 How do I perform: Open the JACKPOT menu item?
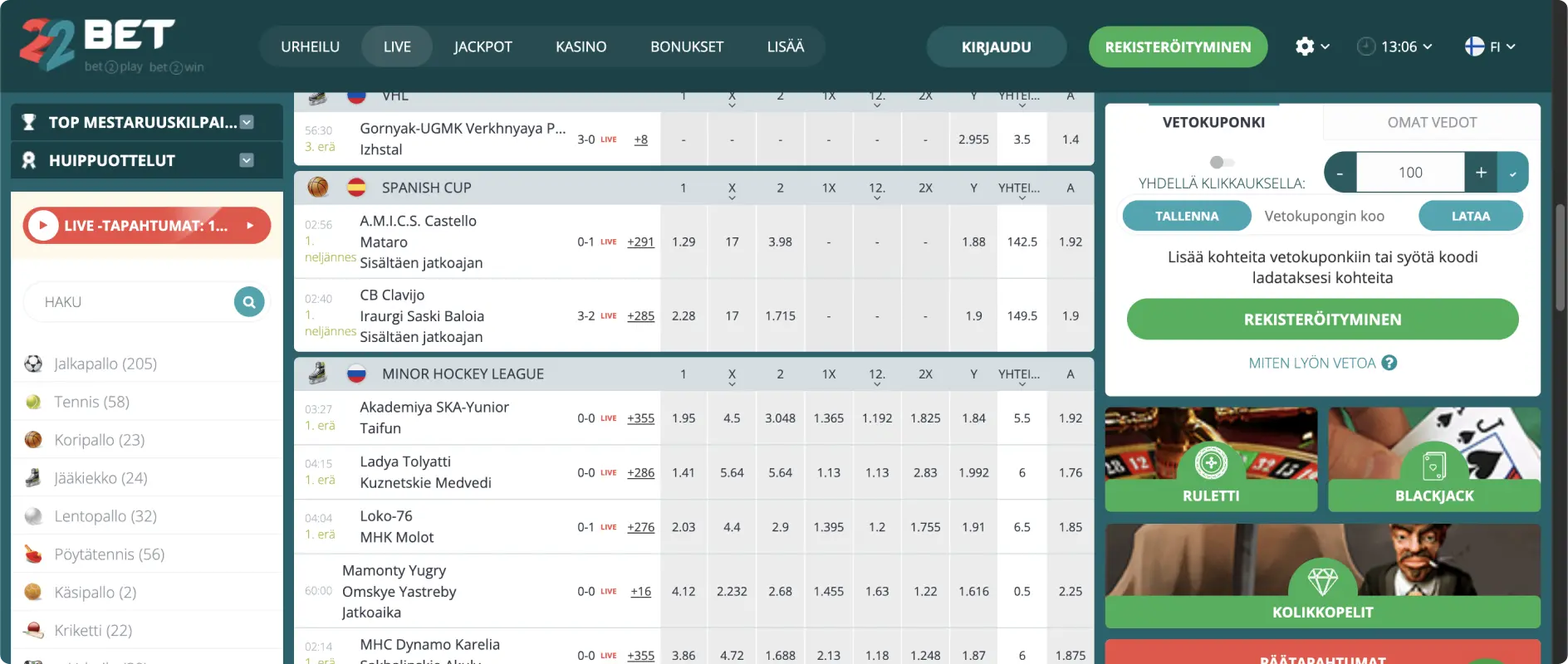tap(483, 46)
